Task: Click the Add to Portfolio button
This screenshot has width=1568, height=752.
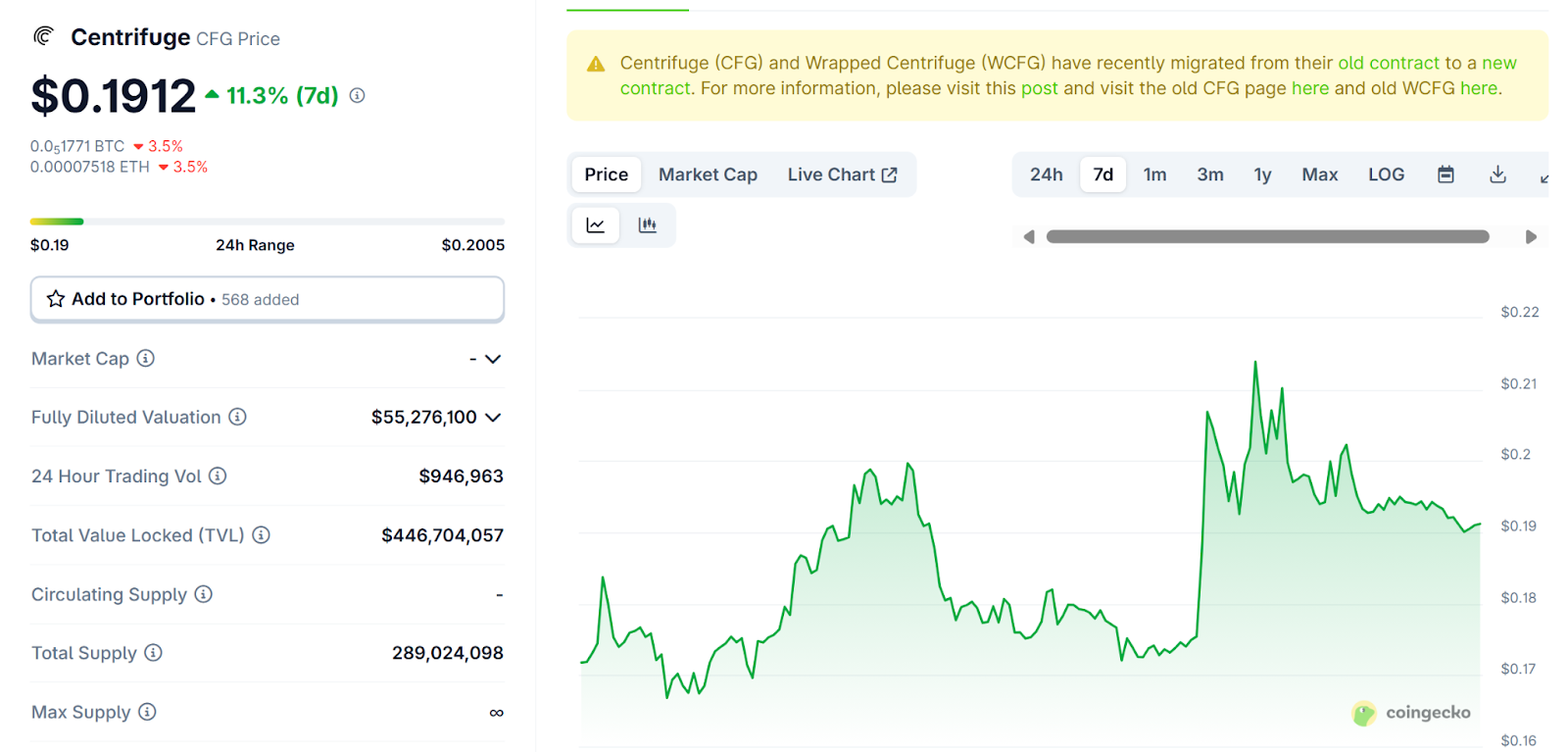Action: click(x=268, y=299)
